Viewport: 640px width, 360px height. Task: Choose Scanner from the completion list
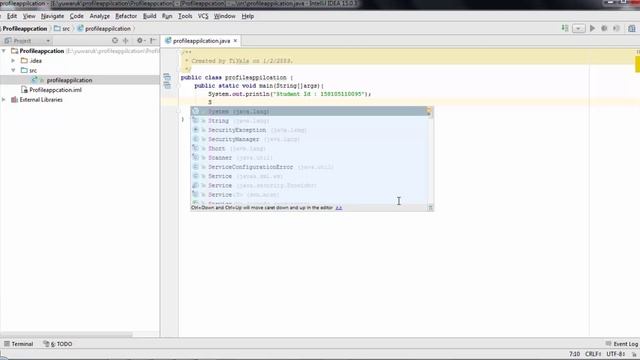click(x=309, y=158)
